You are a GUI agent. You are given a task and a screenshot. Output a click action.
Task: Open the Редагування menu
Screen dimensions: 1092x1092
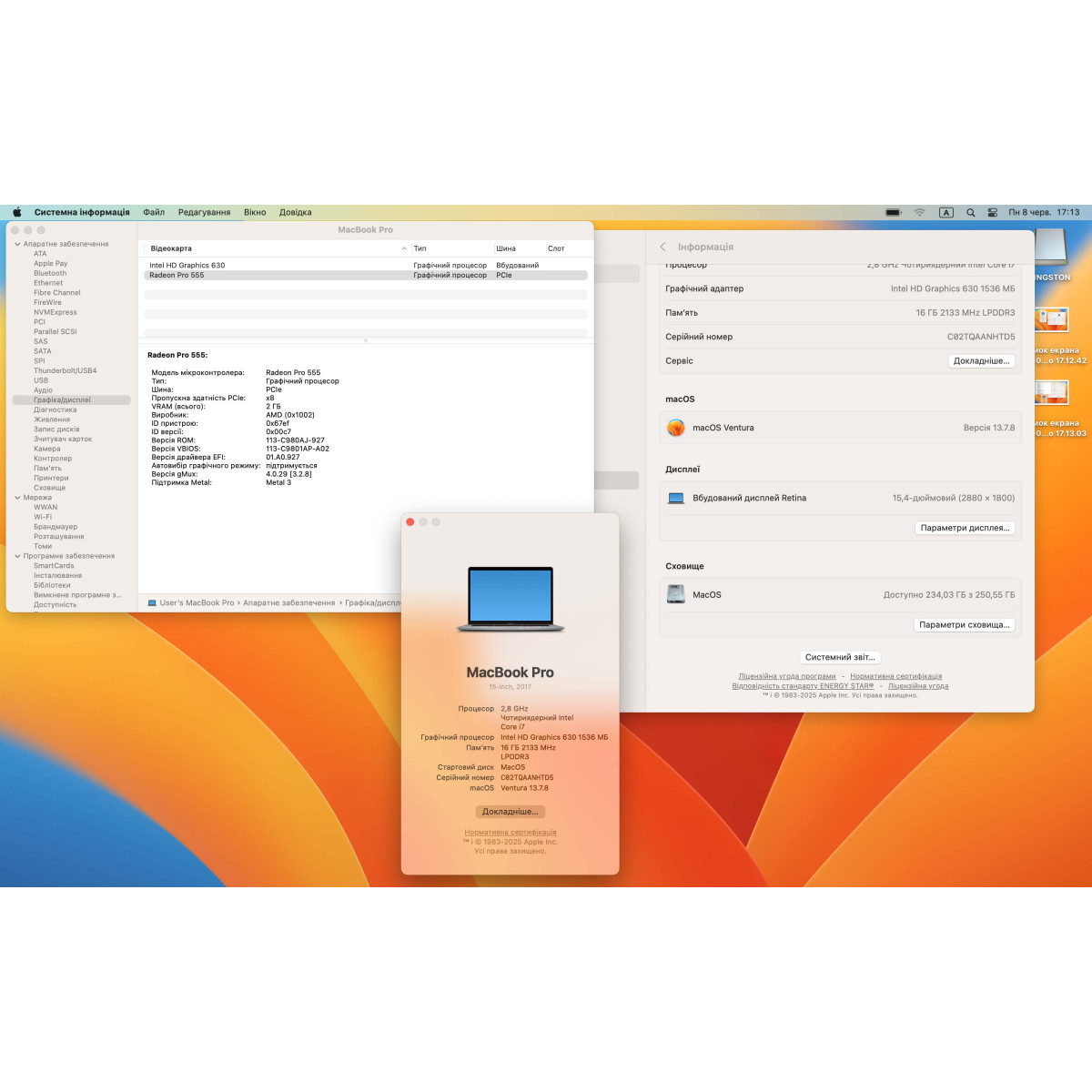(204, 212)
